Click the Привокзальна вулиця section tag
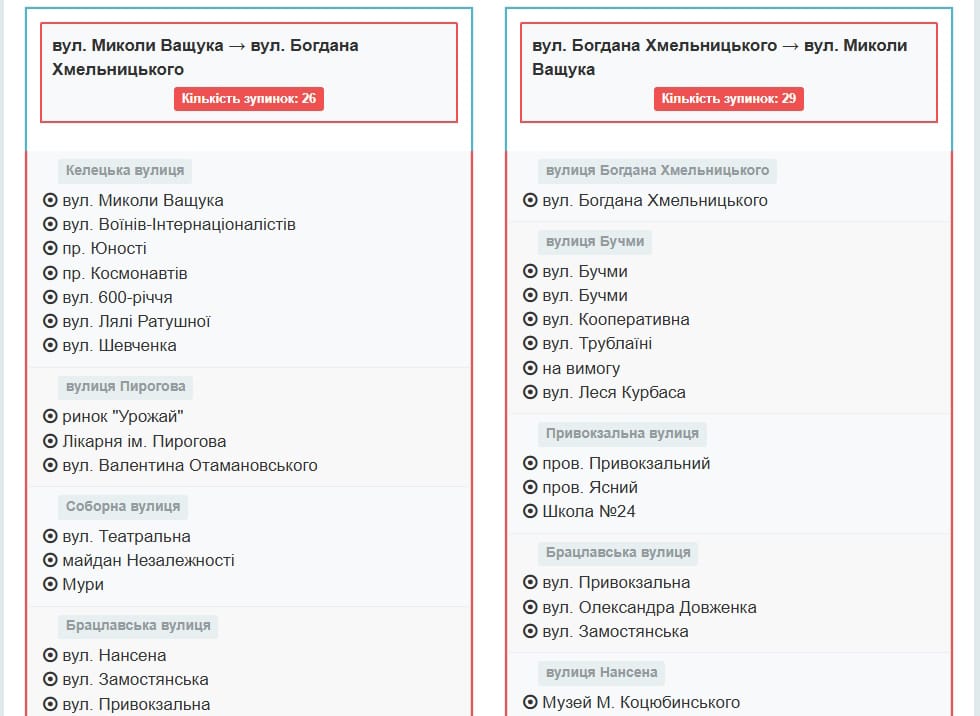This screenshot has width=980, height=716. (622, 433)
